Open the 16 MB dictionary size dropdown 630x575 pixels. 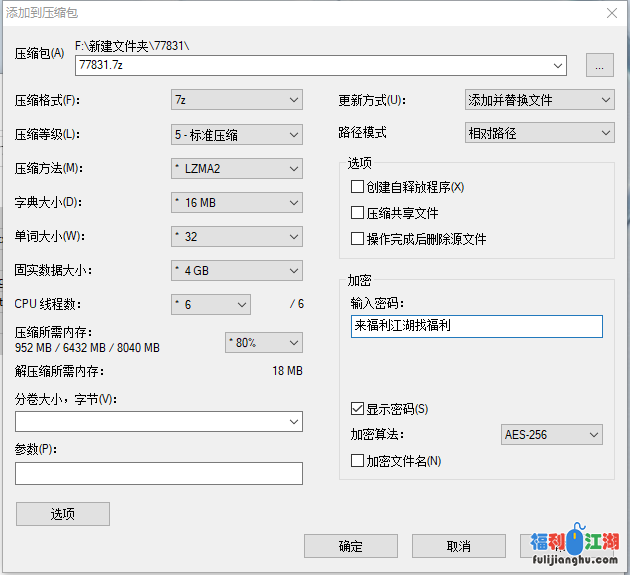point(236,202)
